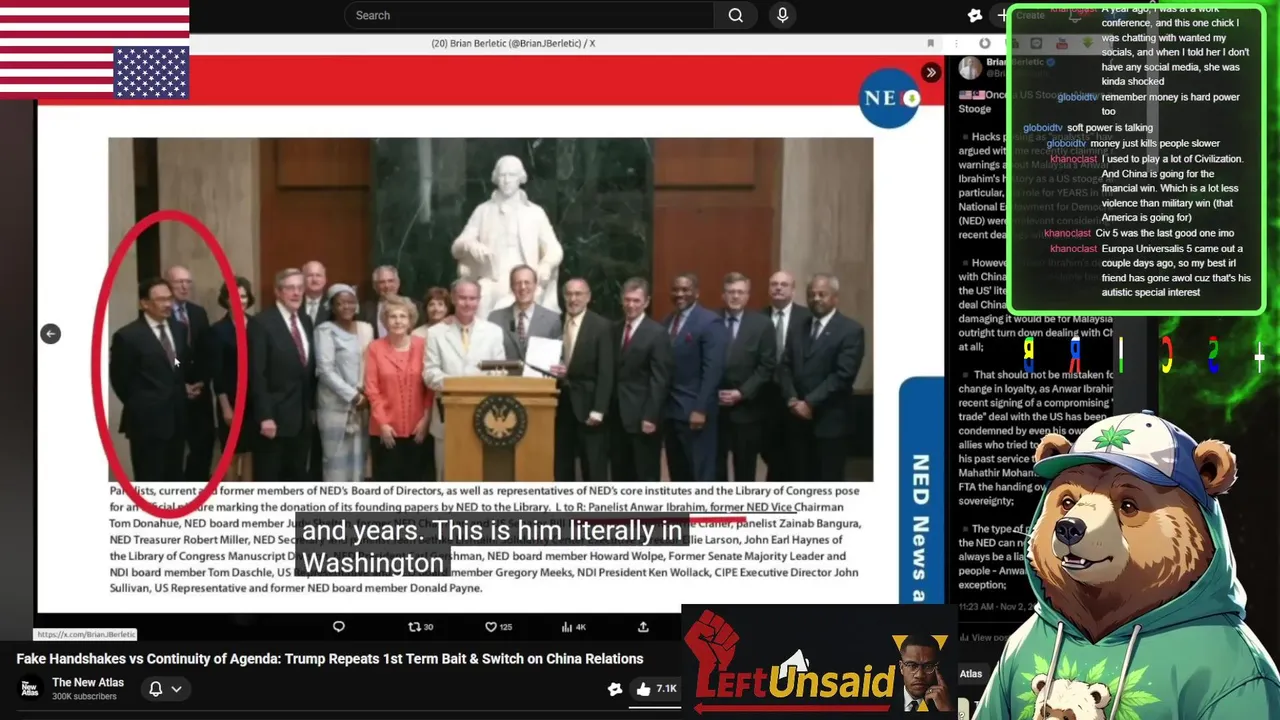Open Brian Berletic's profile avatar in tweet
Screen dimensions: 1280x720
tap(970, 67)
